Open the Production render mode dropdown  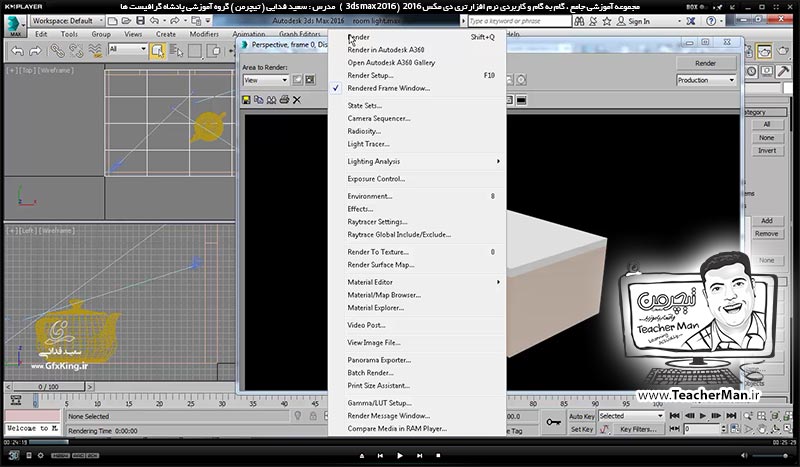(x=707, y=80)
